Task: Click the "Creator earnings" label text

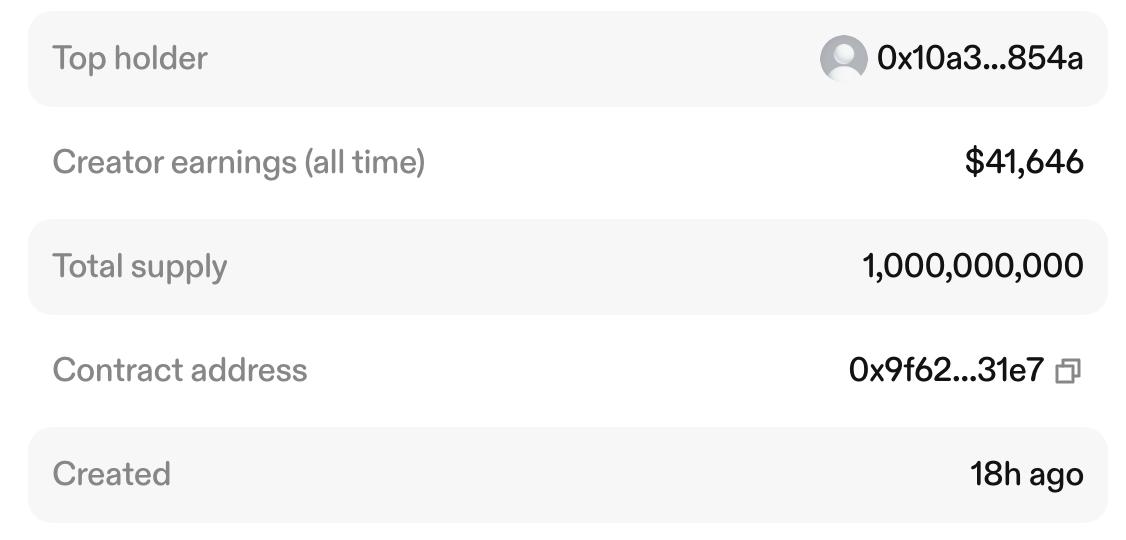Action: click(175, 162)
